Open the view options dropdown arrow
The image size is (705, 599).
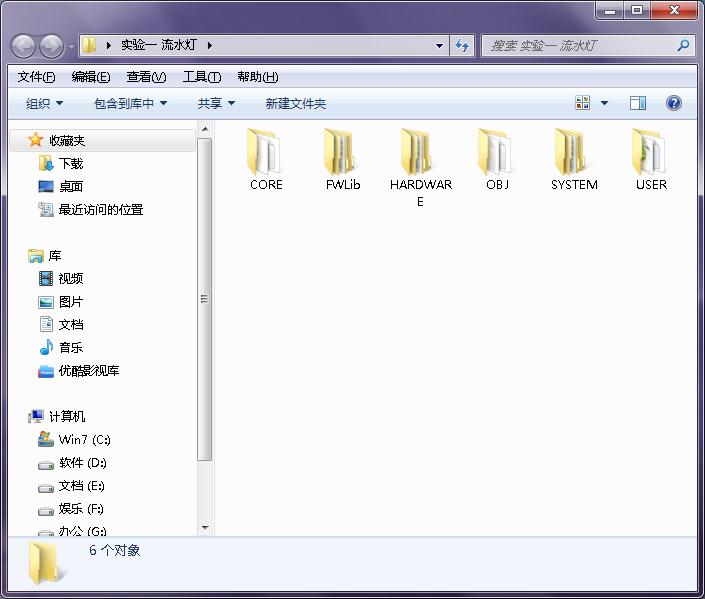pos(604,103)
